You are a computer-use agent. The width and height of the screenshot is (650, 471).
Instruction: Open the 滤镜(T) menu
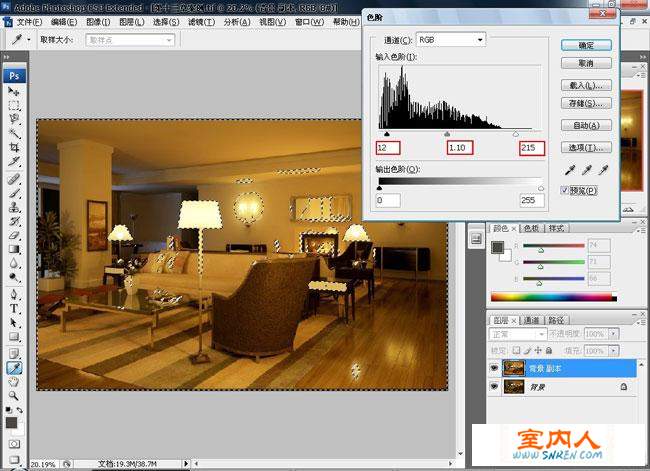[x=201, y=22]
